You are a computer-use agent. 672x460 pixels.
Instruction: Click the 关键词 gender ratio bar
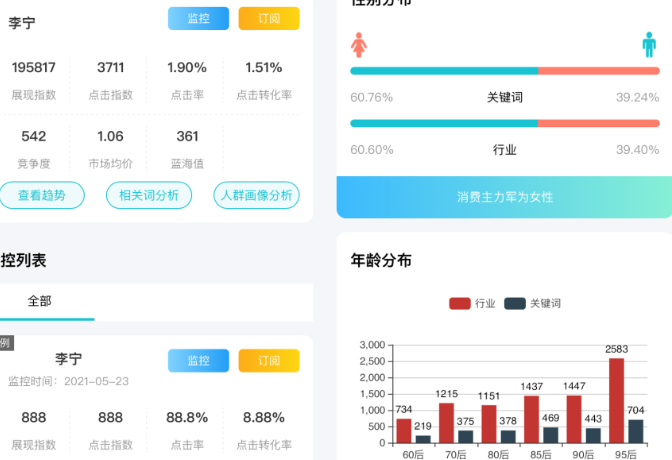(x=505, y=71)
